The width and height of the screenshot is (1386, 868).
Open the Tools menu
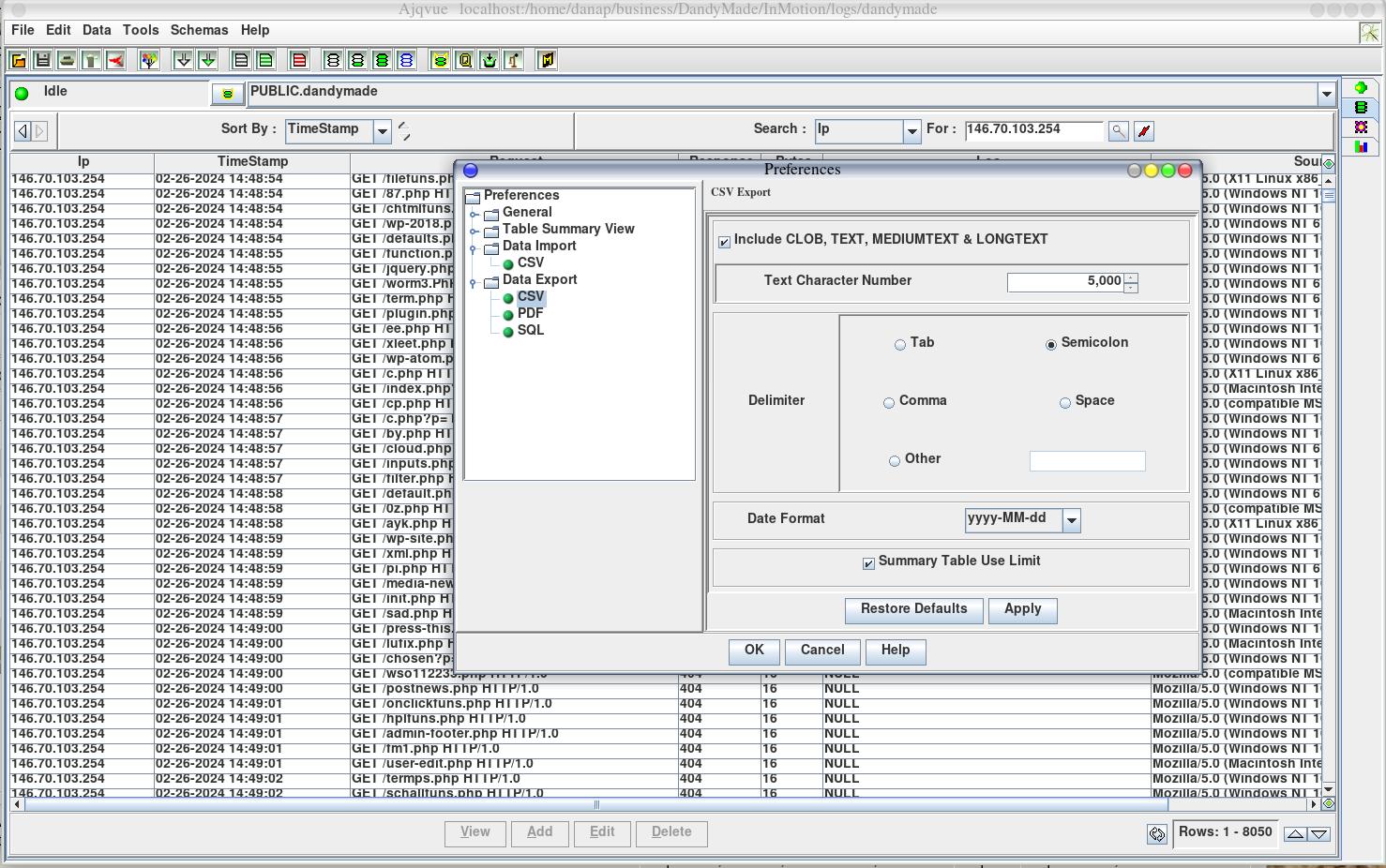point(141,30)
